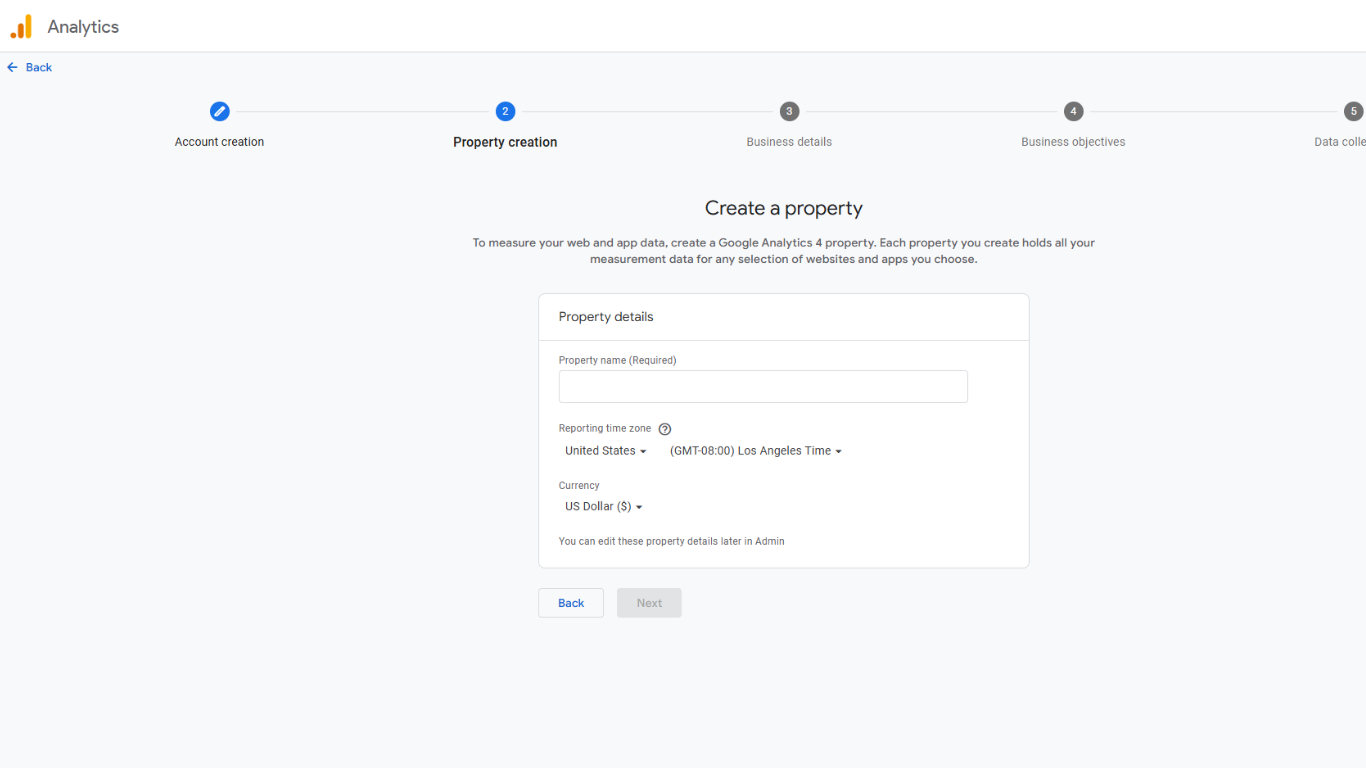
Task: Click the Property details card header
Action: point(606,316)
